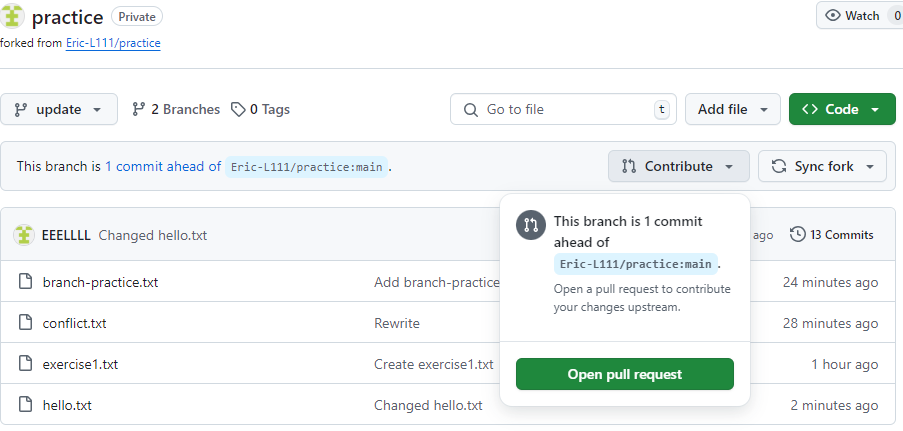The image size is (903, 431).
Task: Click the 24 minutes ago timestamp
Action: tap(830, 282)
